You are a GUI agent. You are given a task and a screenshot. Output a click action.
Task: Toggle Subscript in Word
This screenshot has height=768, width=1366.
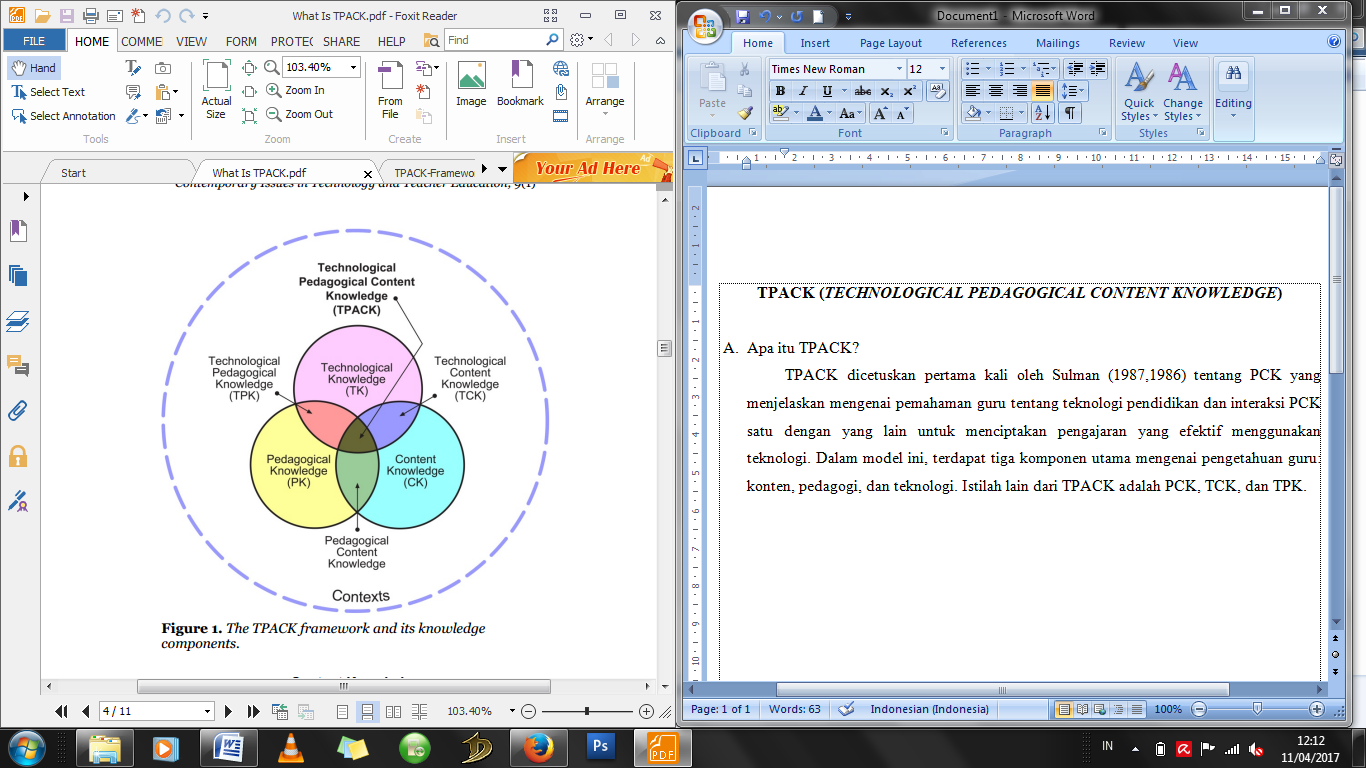[x=887, y=91]
